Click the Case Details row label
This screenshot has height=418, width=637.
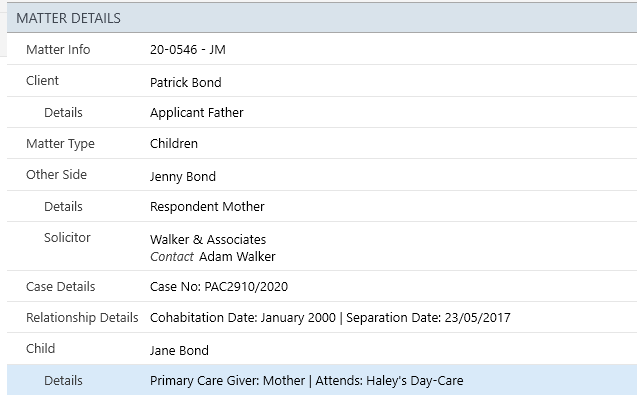tap(61, 287)
